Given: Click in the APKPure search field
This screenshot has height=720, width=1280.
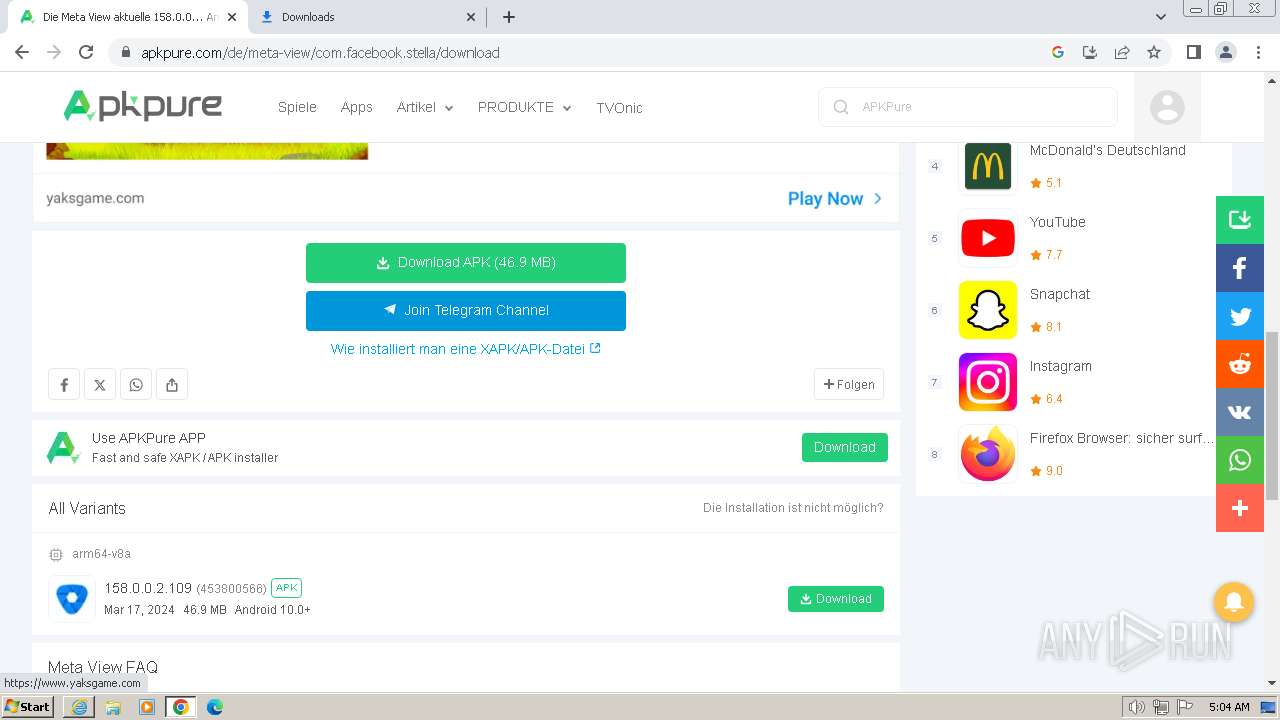Looking at the screenshot, I should point(968,107).
